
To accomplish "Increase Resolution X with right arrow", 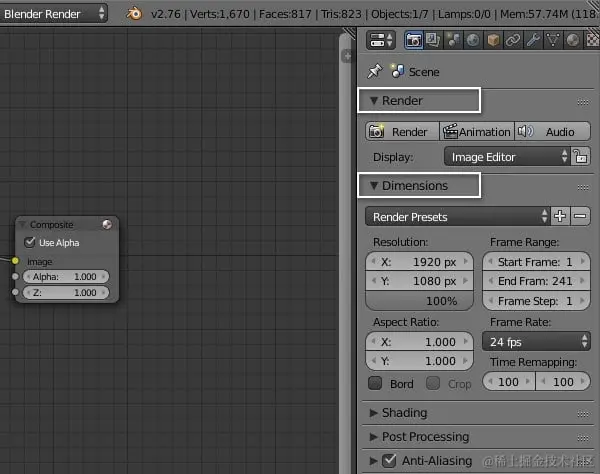I will tap(466, 261).
